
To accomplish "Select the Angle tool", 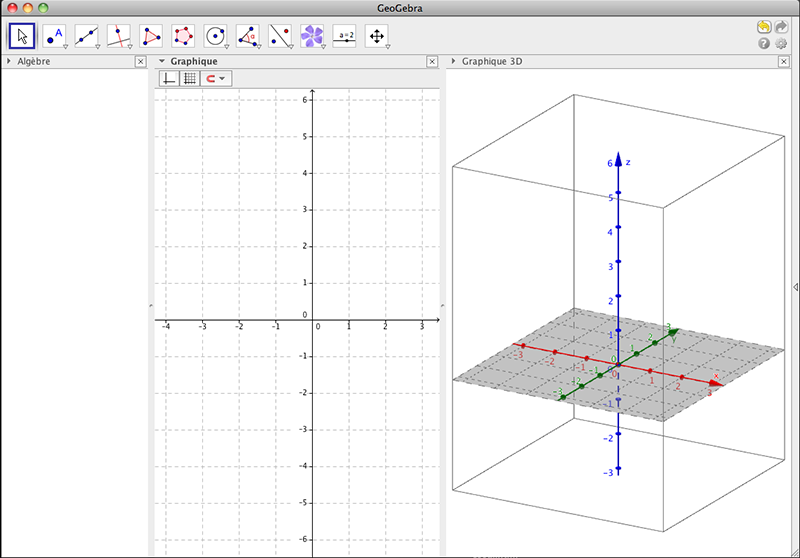I will pos(248,36).
